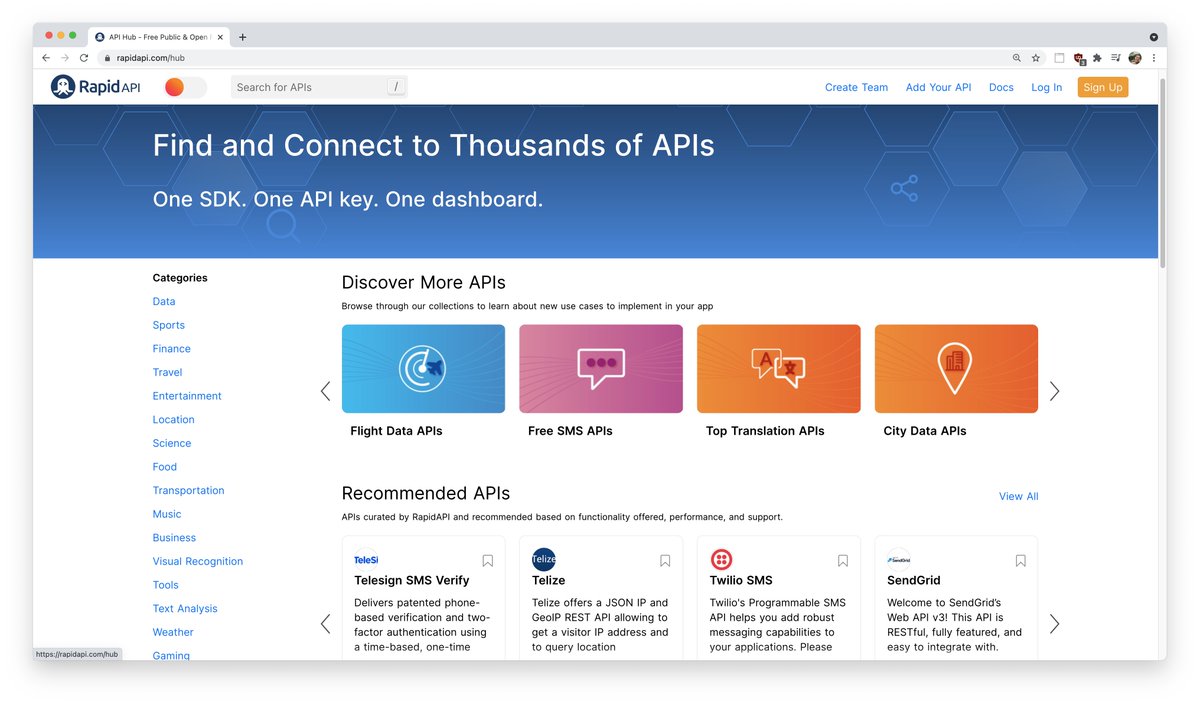This screenshot has height=704, width=1200.
Task: Click the SendGrid logo icon
Action: point(899,560)
